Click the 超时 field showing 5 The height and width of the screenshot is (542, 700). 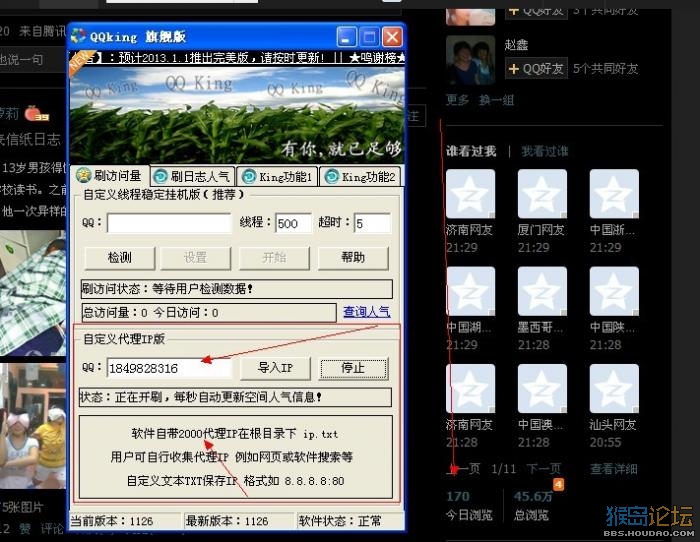(372, 223)
